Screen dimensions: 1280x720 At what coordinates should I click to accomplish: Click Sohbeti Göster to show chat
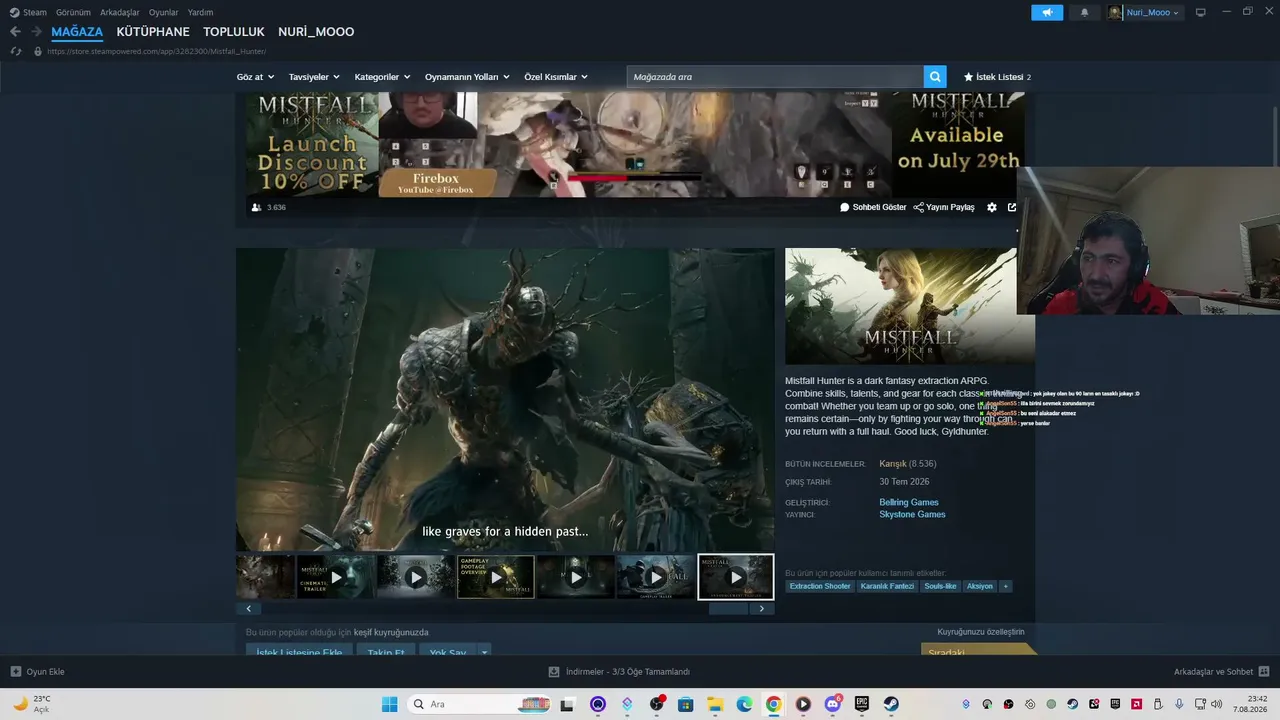pos(873,207)
